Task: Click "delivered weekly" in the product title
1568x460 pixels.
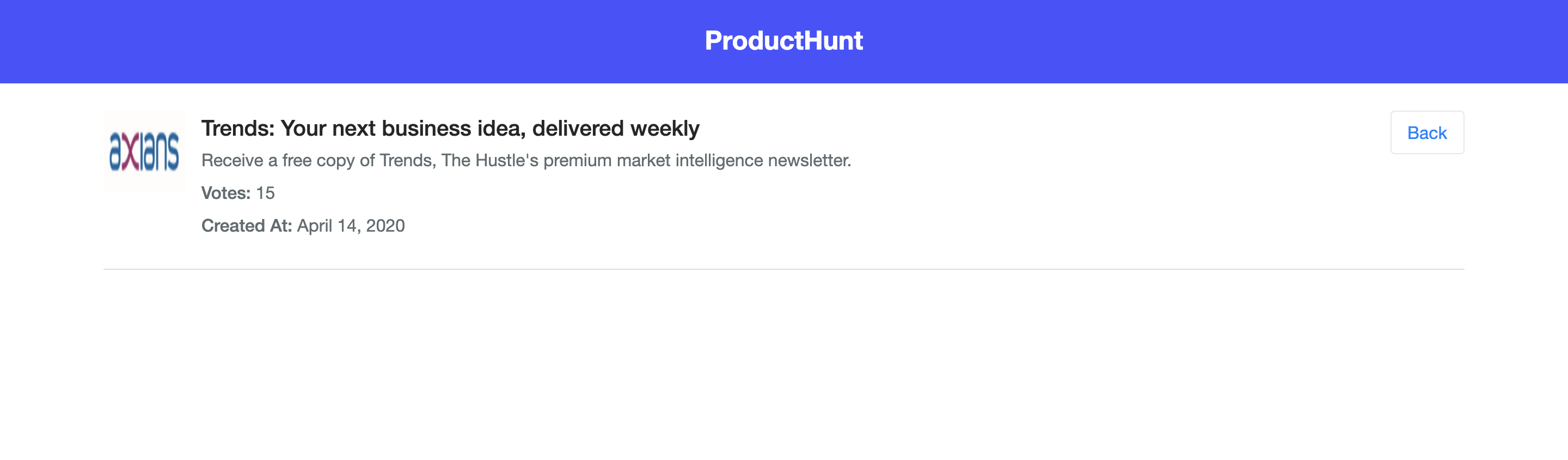Action: coord(616,129)
